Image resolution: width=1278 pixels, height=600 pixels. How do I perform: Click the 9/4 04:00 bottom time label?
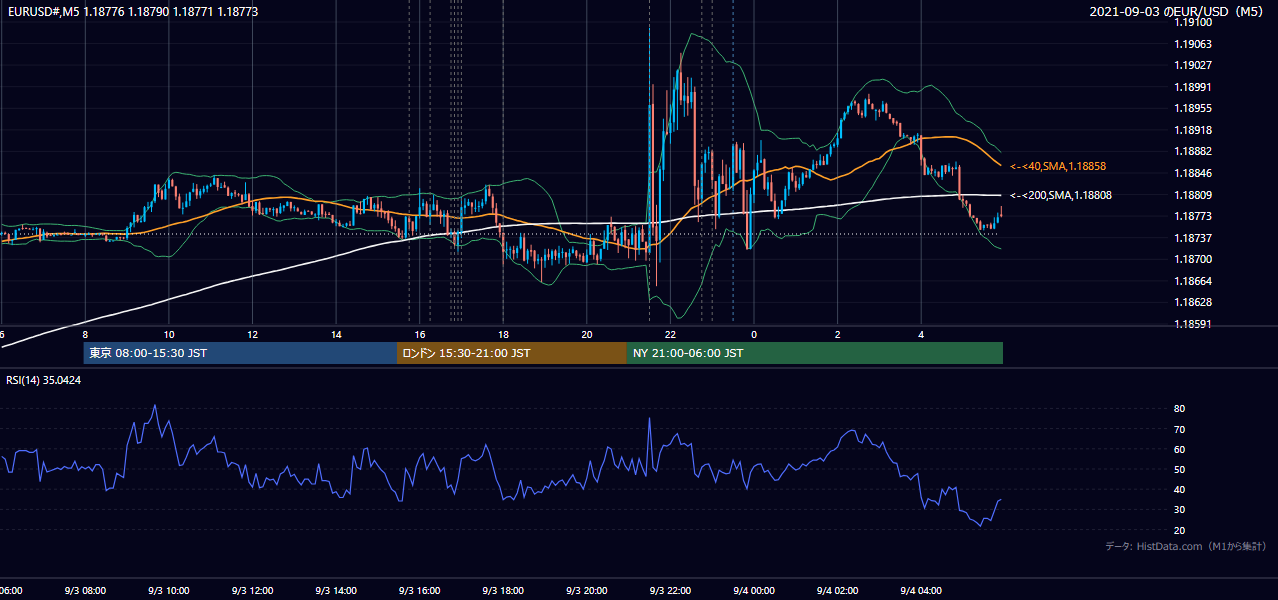[x=921, y=591]
